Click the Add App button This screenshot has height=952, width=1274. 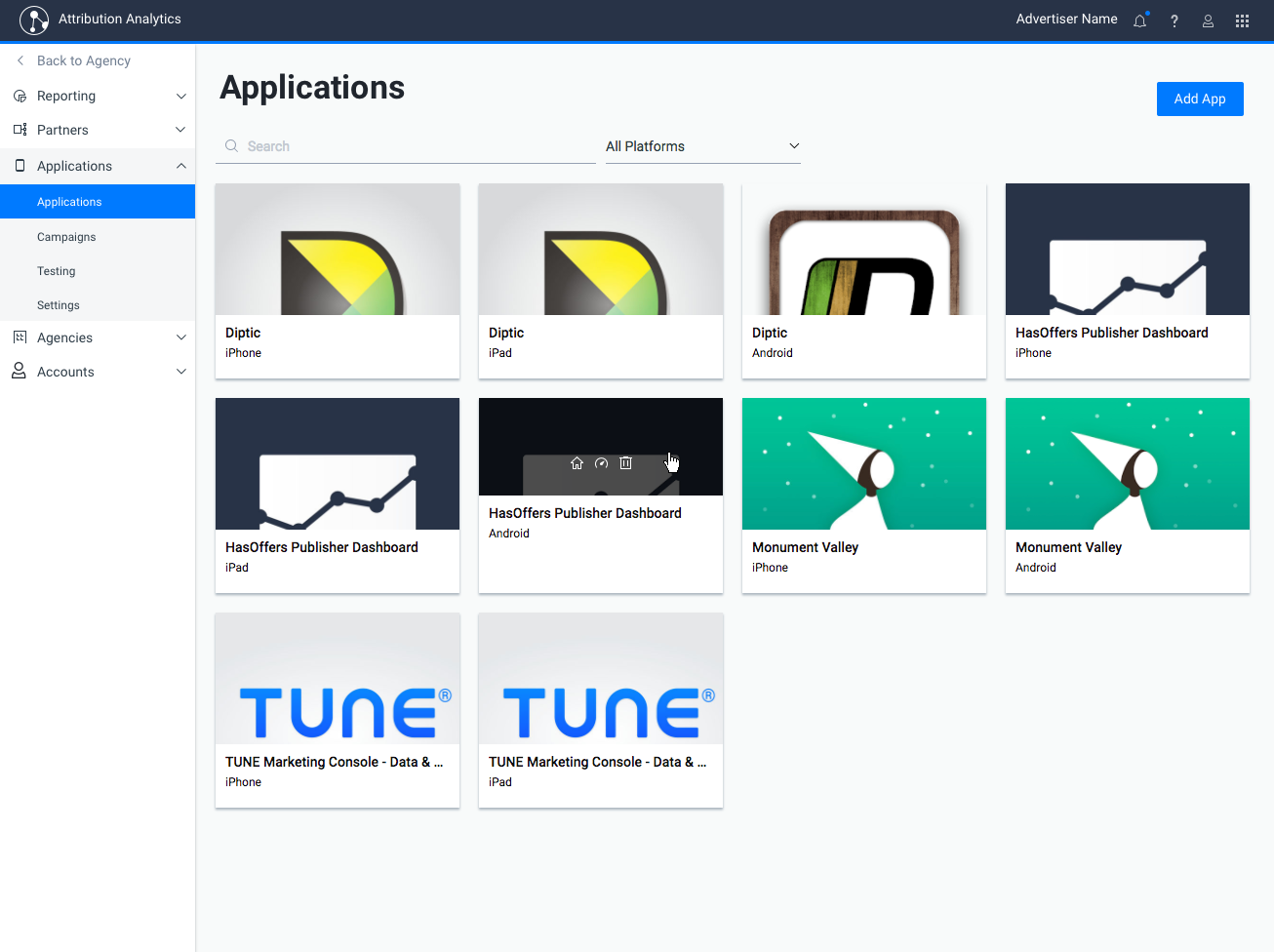click(1200, 99)
